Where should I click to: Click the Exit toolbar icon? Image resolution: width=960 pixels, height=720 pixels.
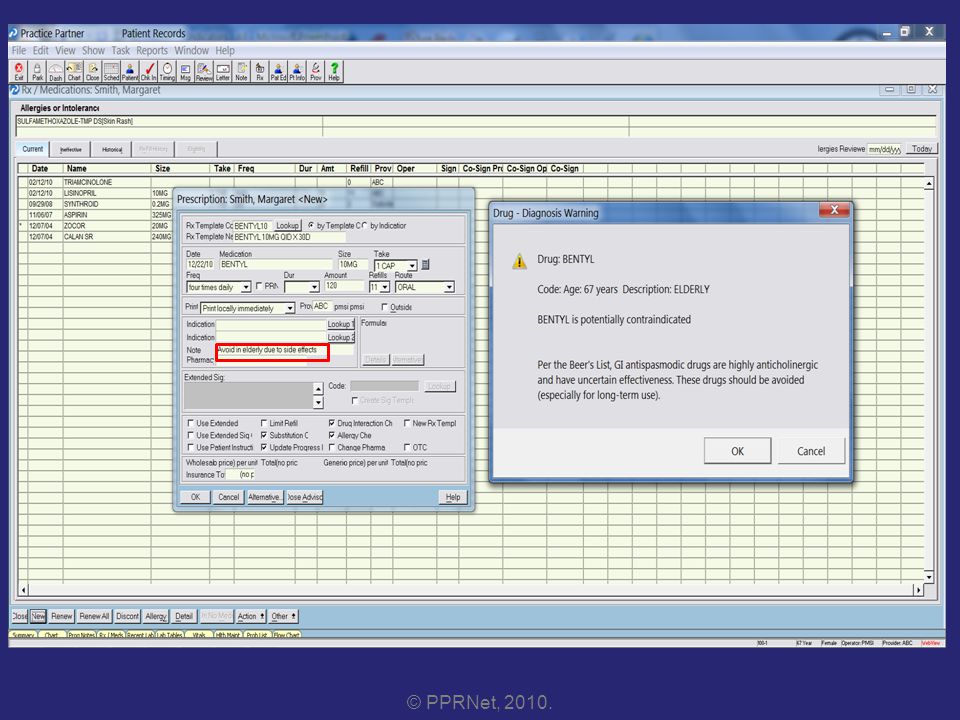point(19,71)
